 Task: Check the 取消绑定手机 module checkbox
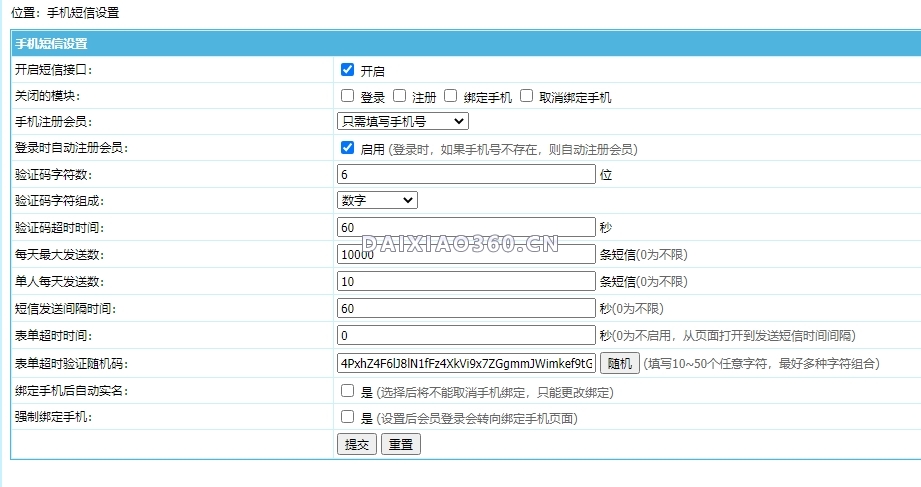pyautogui.click(x=527, y=97)
